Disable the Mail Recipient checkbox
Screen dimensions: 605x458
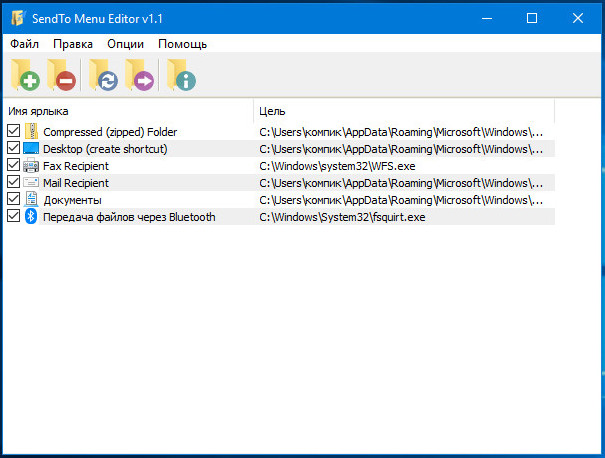[x=14, y=182]
